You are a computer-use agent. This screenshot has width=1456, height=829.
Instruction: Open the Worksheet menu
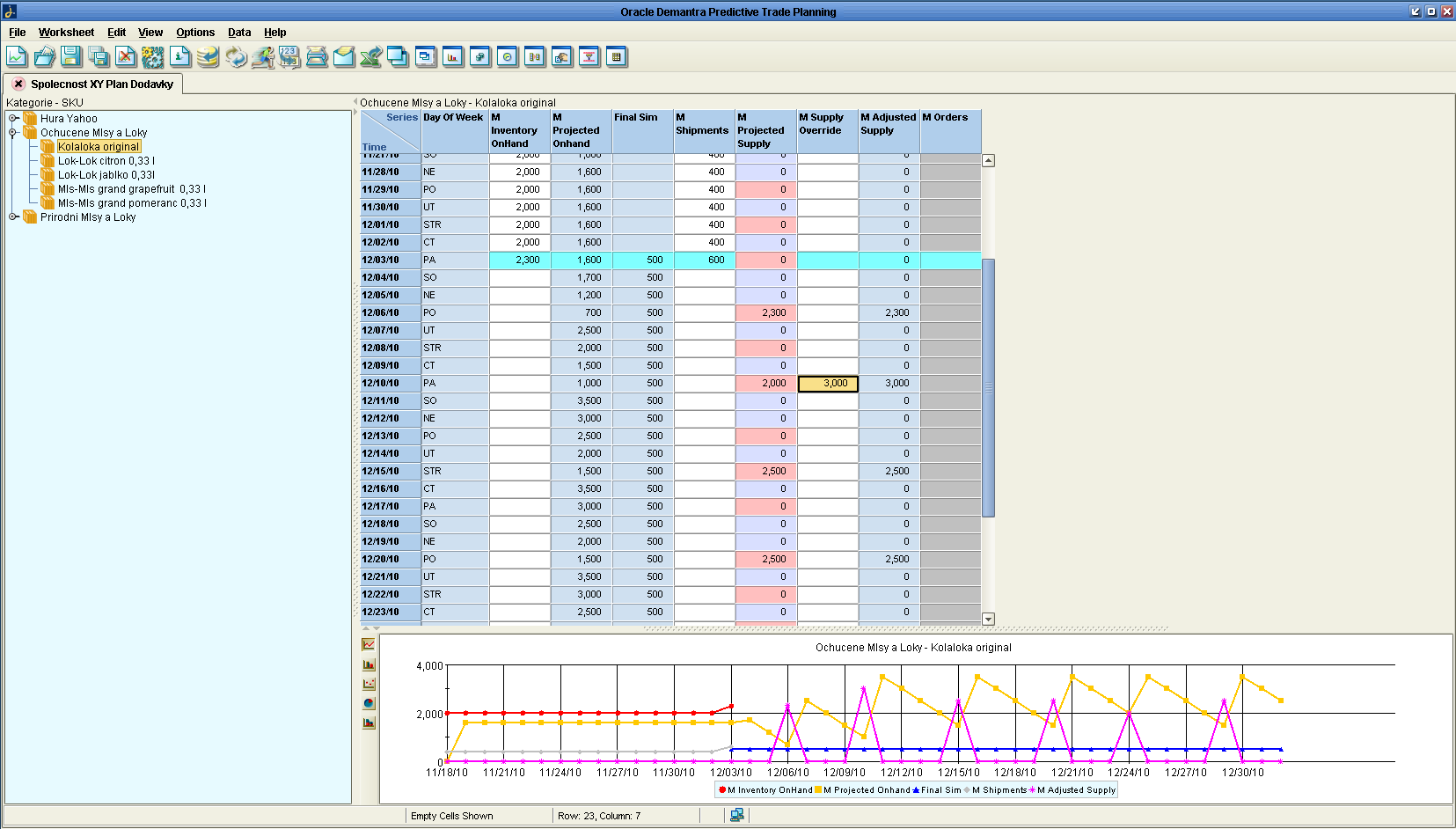[x=66, y=33]
